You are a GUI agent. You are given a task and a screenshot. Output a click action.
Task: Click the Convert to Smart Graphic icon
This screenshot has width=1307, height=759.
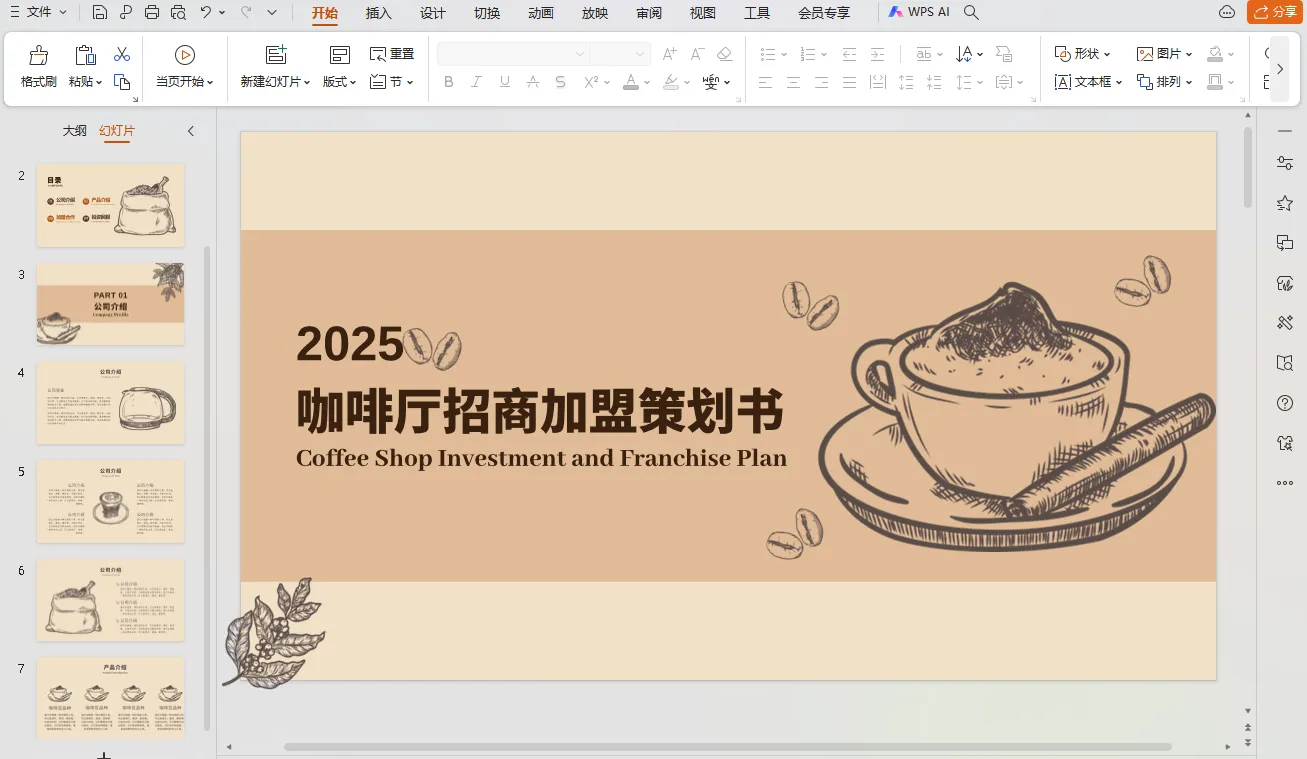point(1004,54)
